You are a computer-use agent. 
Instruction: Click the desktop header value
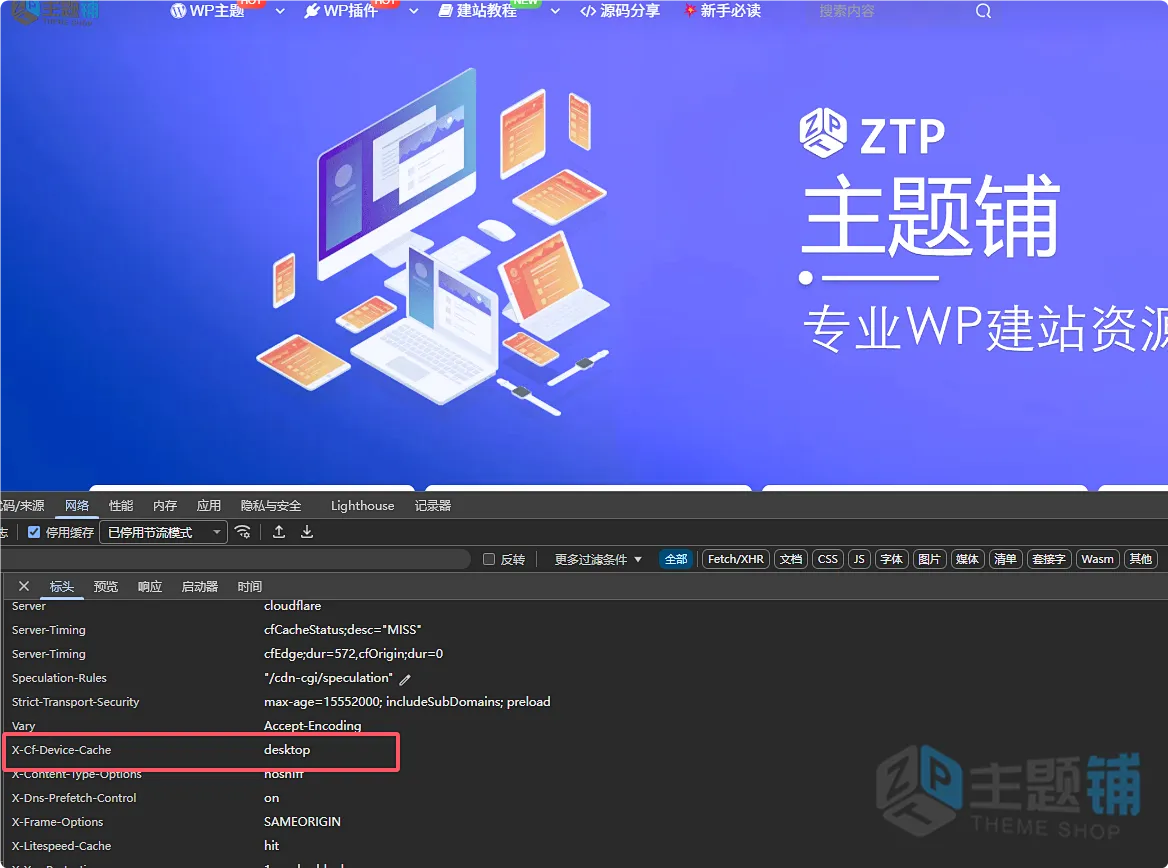click(x=287, y=750)
